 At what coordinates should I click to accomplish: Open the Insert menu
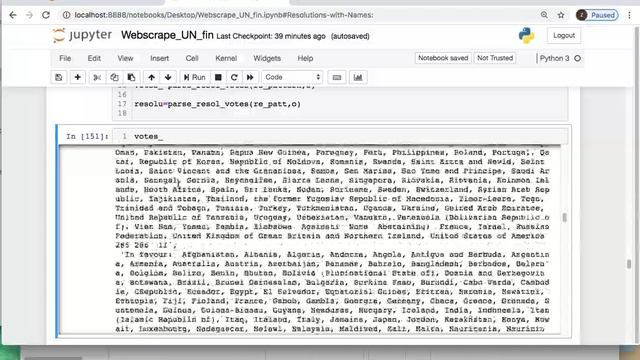tap(159, 58)
